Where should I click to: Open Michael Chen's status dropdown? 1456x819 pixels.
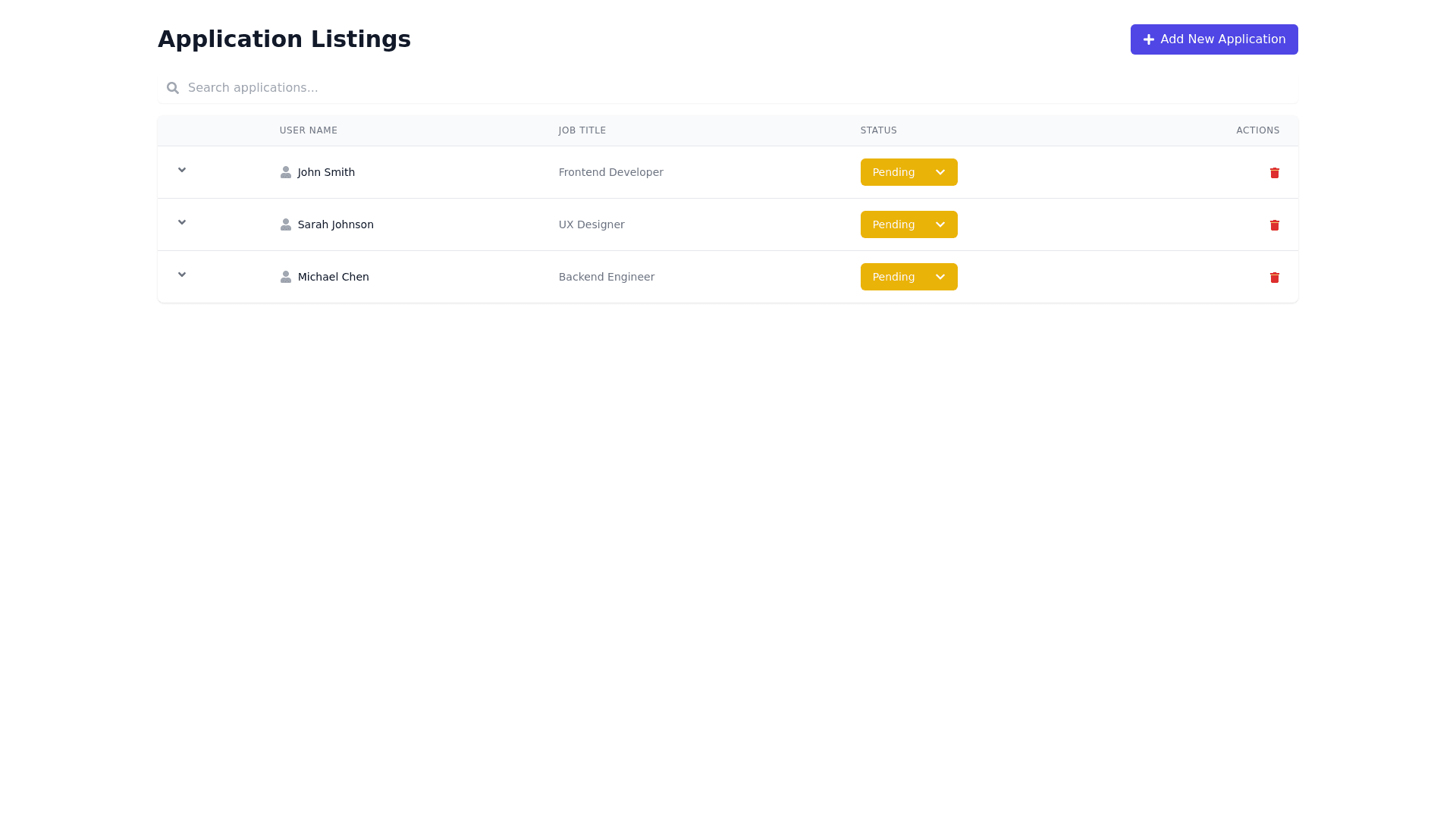(908, 277)
